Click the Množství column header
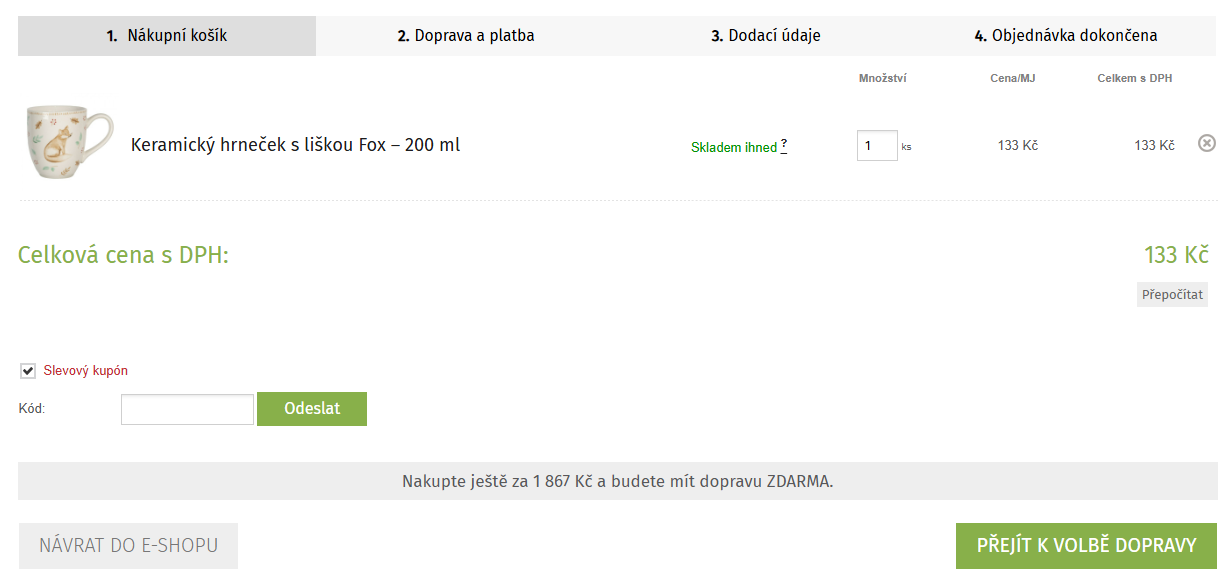The image size is (1232, 582). (882, 78)
